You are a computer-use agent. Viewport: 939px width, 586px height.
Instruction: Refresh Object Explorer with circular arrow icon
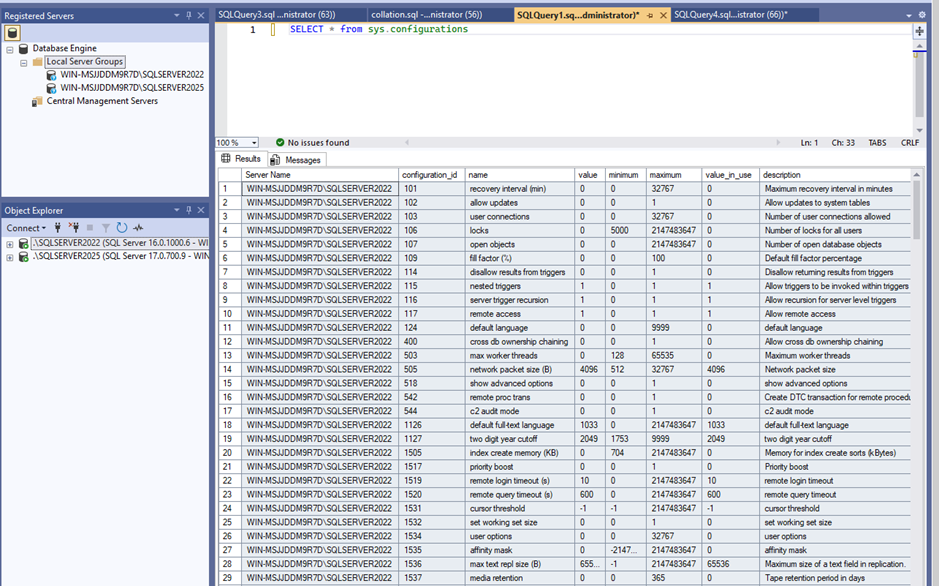[x=122, y=227]
